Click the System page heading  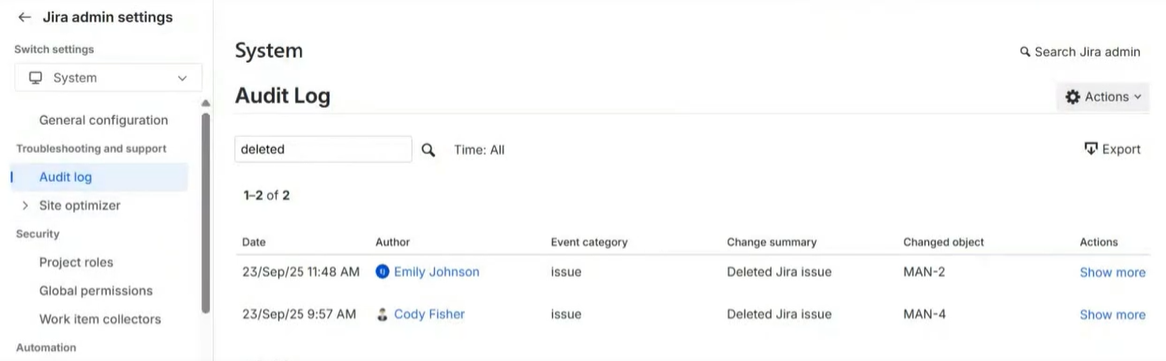[268, 51]
